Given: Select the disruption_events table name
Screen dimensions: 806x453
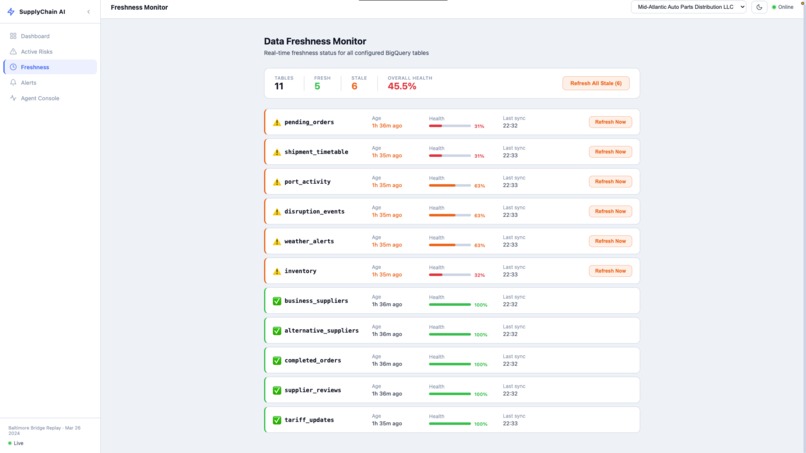Looking at the screenshot, I should [314, 212].
